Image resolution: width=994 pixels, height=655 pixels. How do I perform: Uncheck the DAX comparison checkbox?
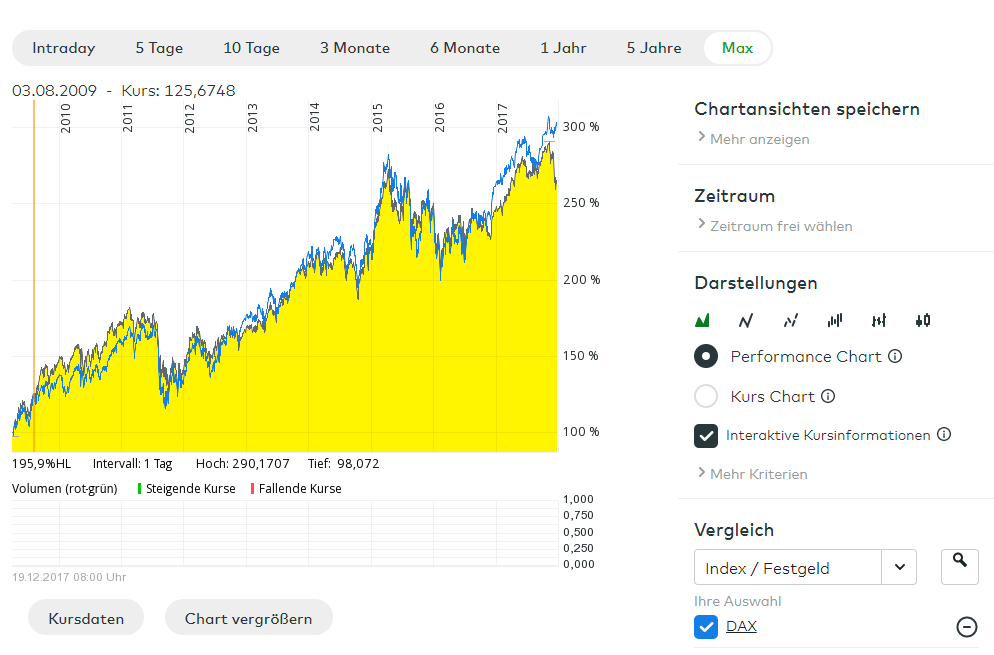coord(706,627)
